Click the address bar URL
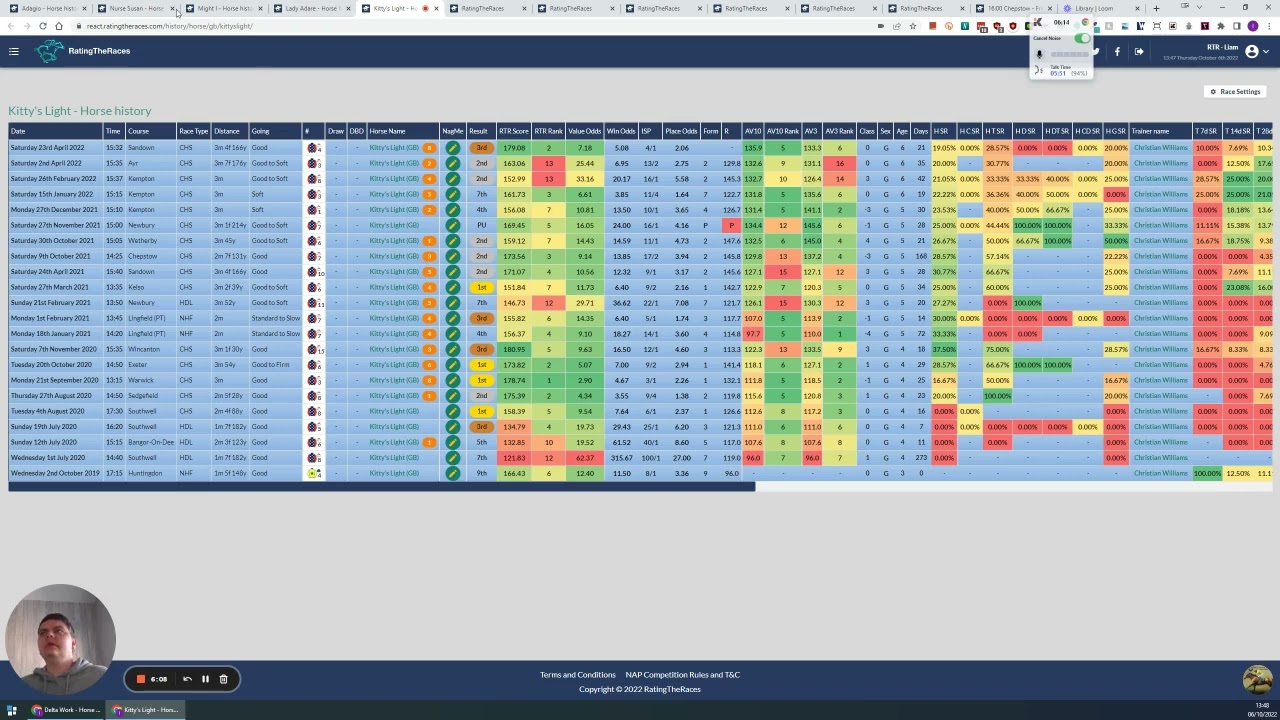The height and width of the screenshot is (720, 1280). [x=169, y=26]
